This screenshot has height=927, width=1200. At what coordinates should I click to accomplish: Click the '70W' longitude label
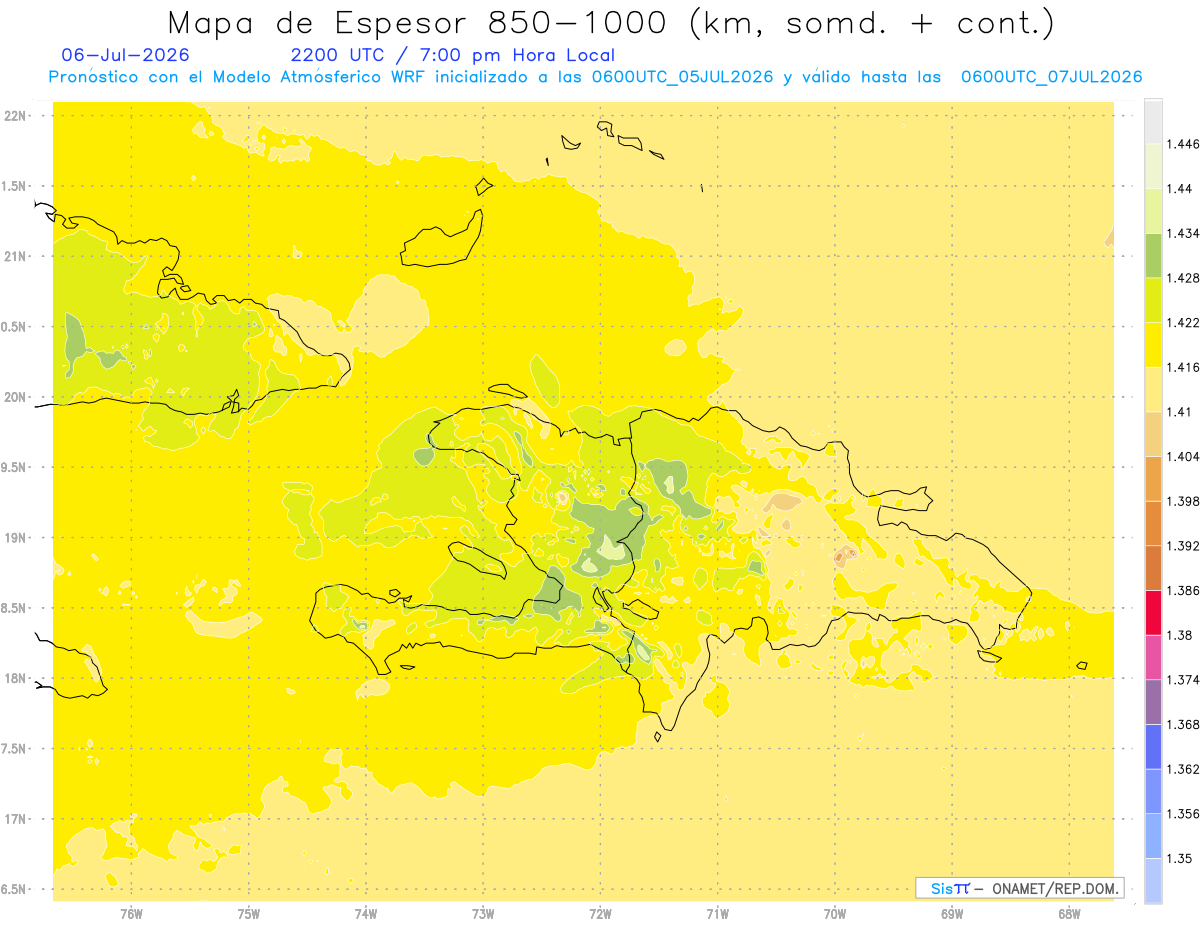(x=835, y=913)
